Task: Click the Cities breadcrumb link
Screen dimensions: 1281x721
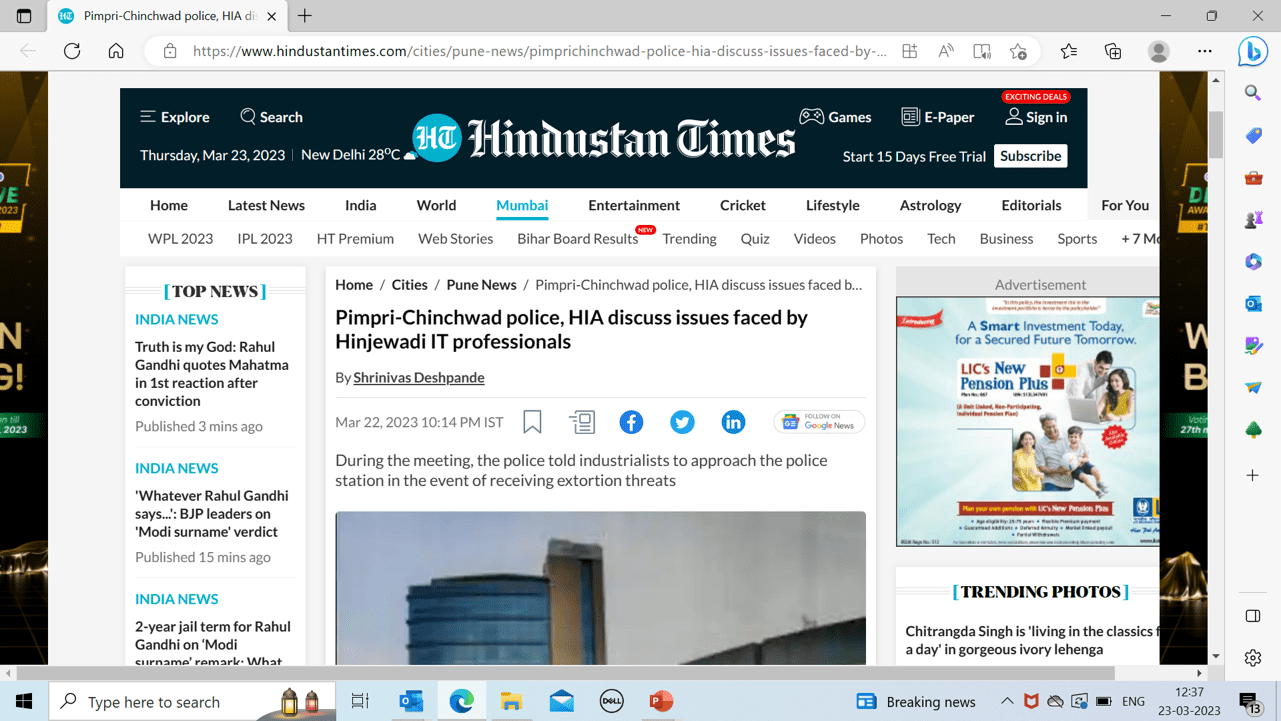Action: click(x=409, y=285)
